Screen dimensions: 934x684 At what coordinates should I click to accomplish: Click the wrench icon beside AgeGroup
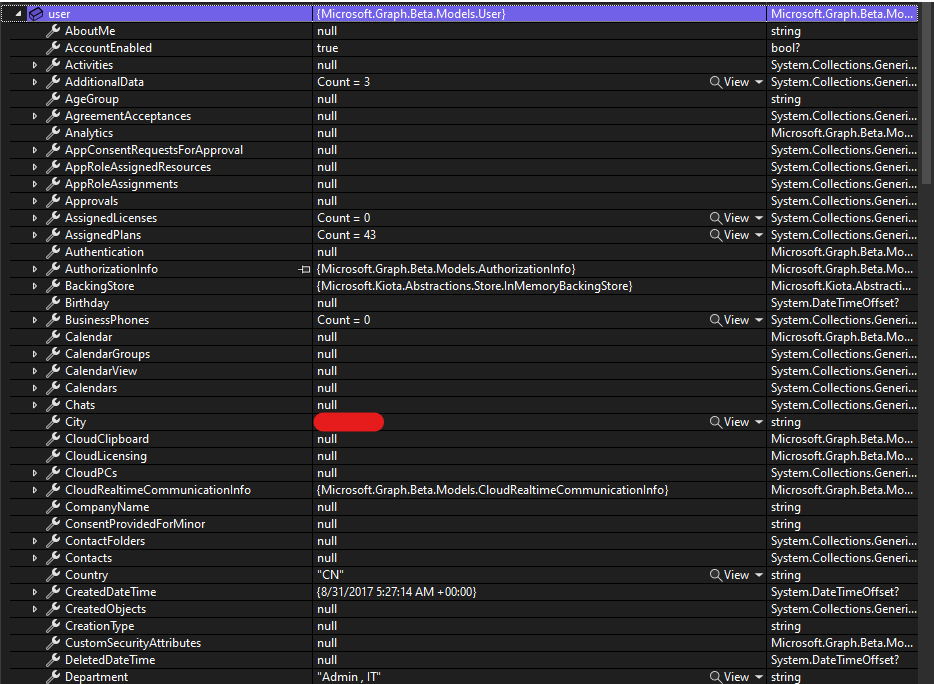54,99
